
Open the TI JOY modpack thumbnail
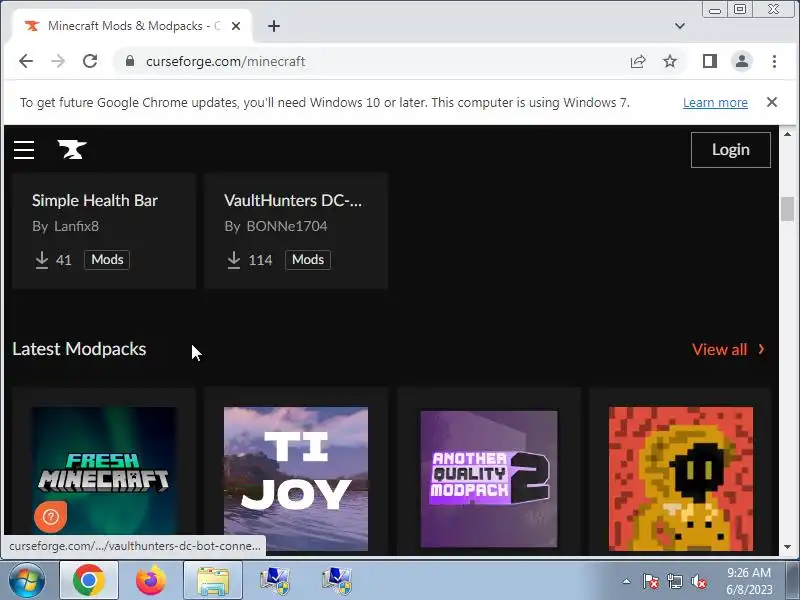[x=296, y=479]
